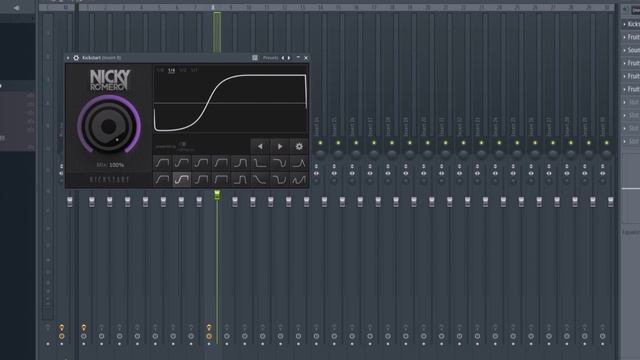Click the speaker icon above the effects slot list
The height and width of the screenshot is (360, 640).
click(626, 9)
